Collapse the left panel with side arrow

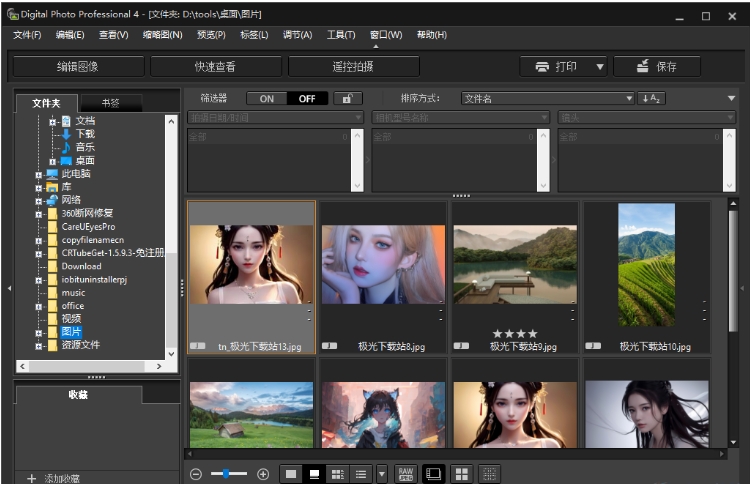click(9, 288)
